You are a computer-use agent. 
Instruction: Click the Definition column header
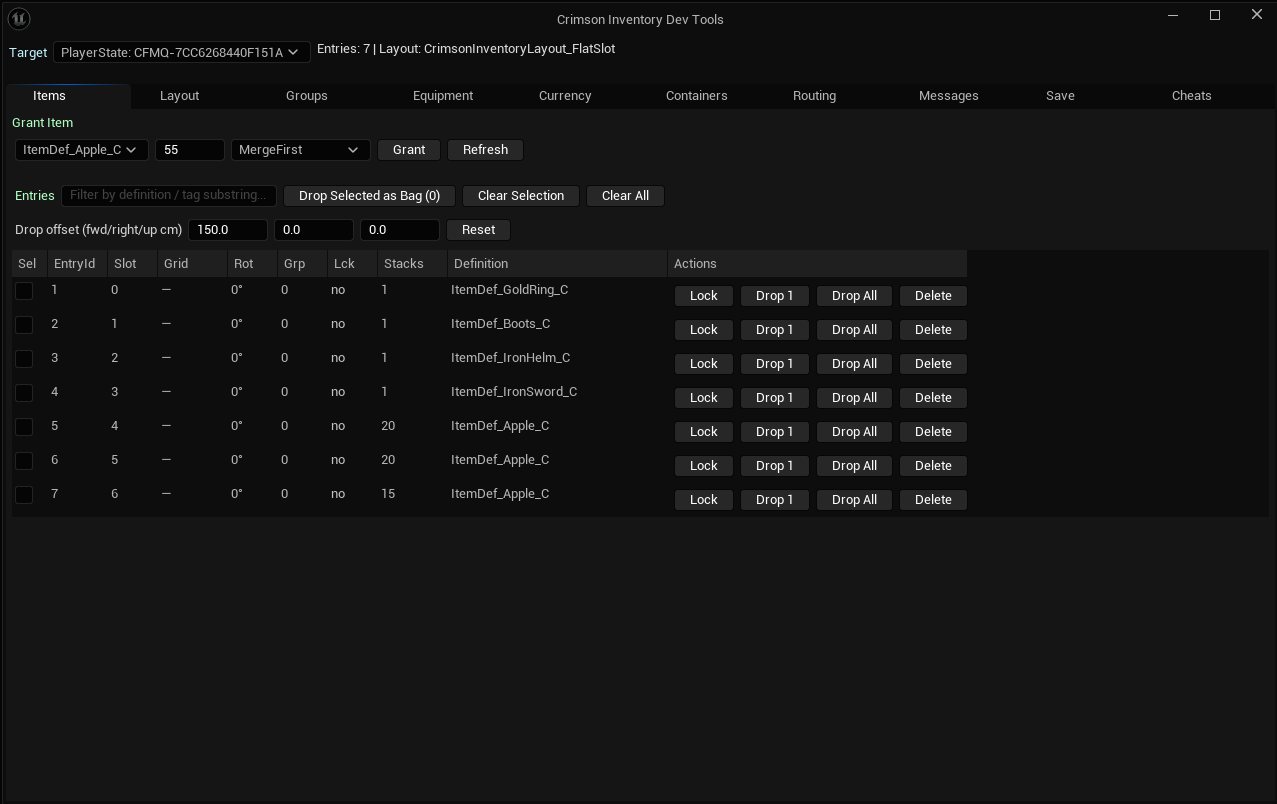pos(557,264)
